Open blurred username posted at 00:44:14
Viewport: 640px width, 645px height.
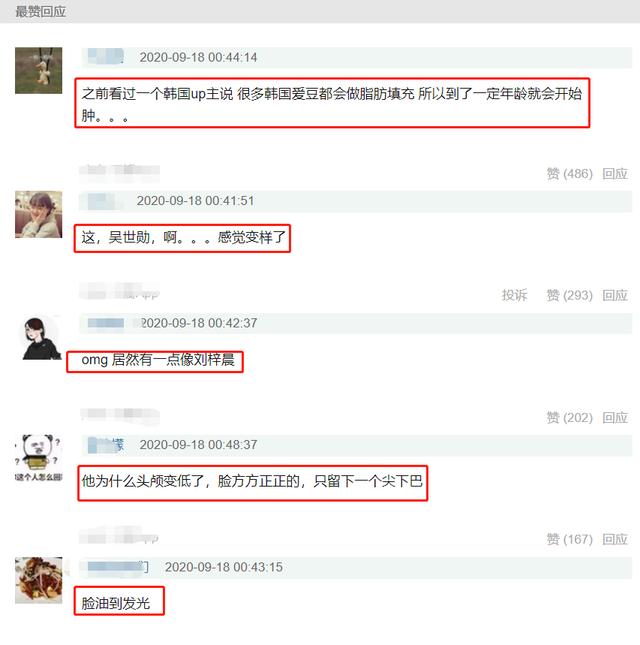pyautogui.click(x=106, y=57)
